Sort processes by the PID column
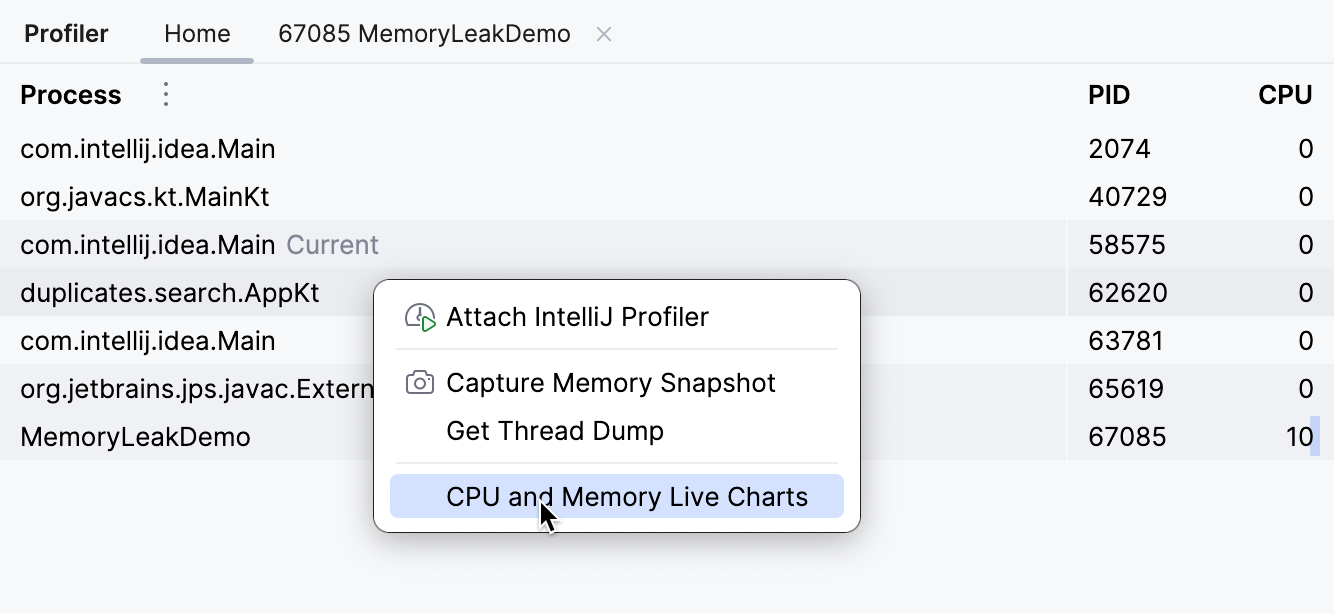Screen dimensions: 1334x614 click(1109, 94)
